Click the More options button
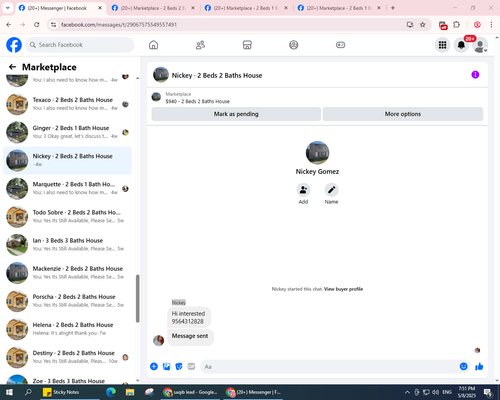Screen dimensions: 500x400 point(403,114)
